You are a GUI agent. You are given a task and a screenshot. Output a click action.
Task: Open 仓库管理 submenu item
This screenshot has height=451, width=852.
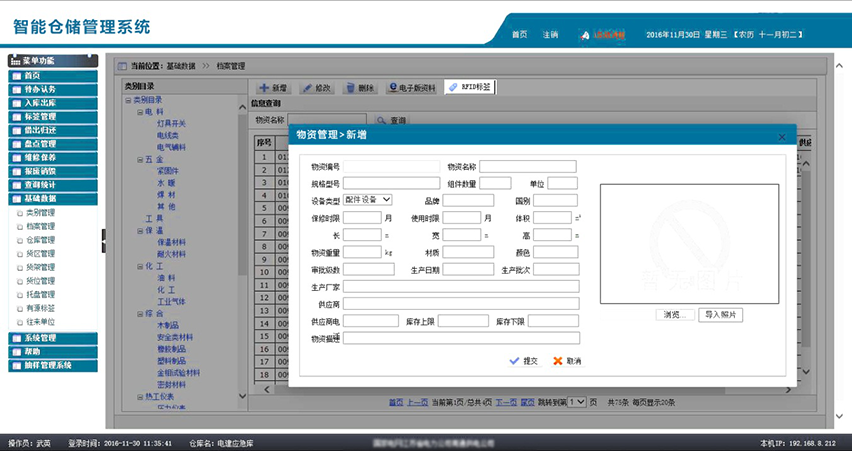tap(40, 240)
